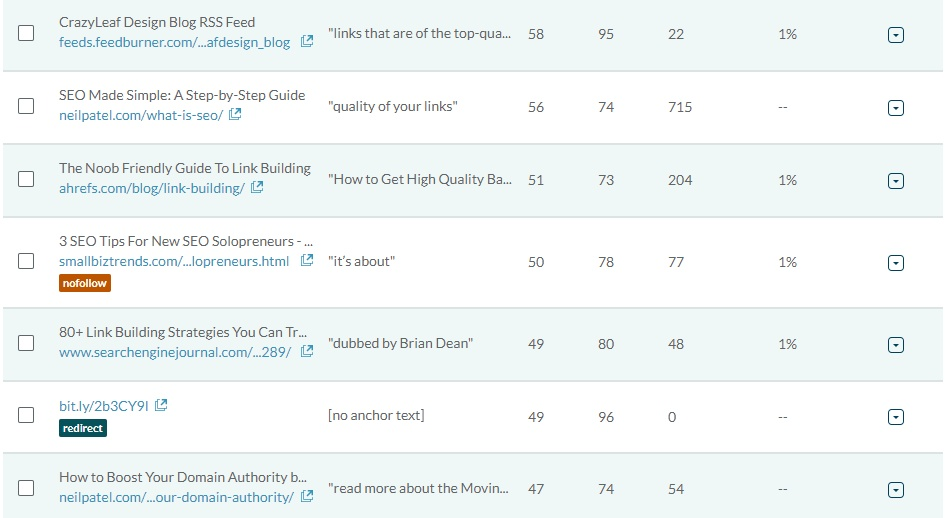Expand dropdown arrow on CrazyLeaf Design Blog row
Image resolution: width=947 pixels, height=518 pixels.
[896, 35]
